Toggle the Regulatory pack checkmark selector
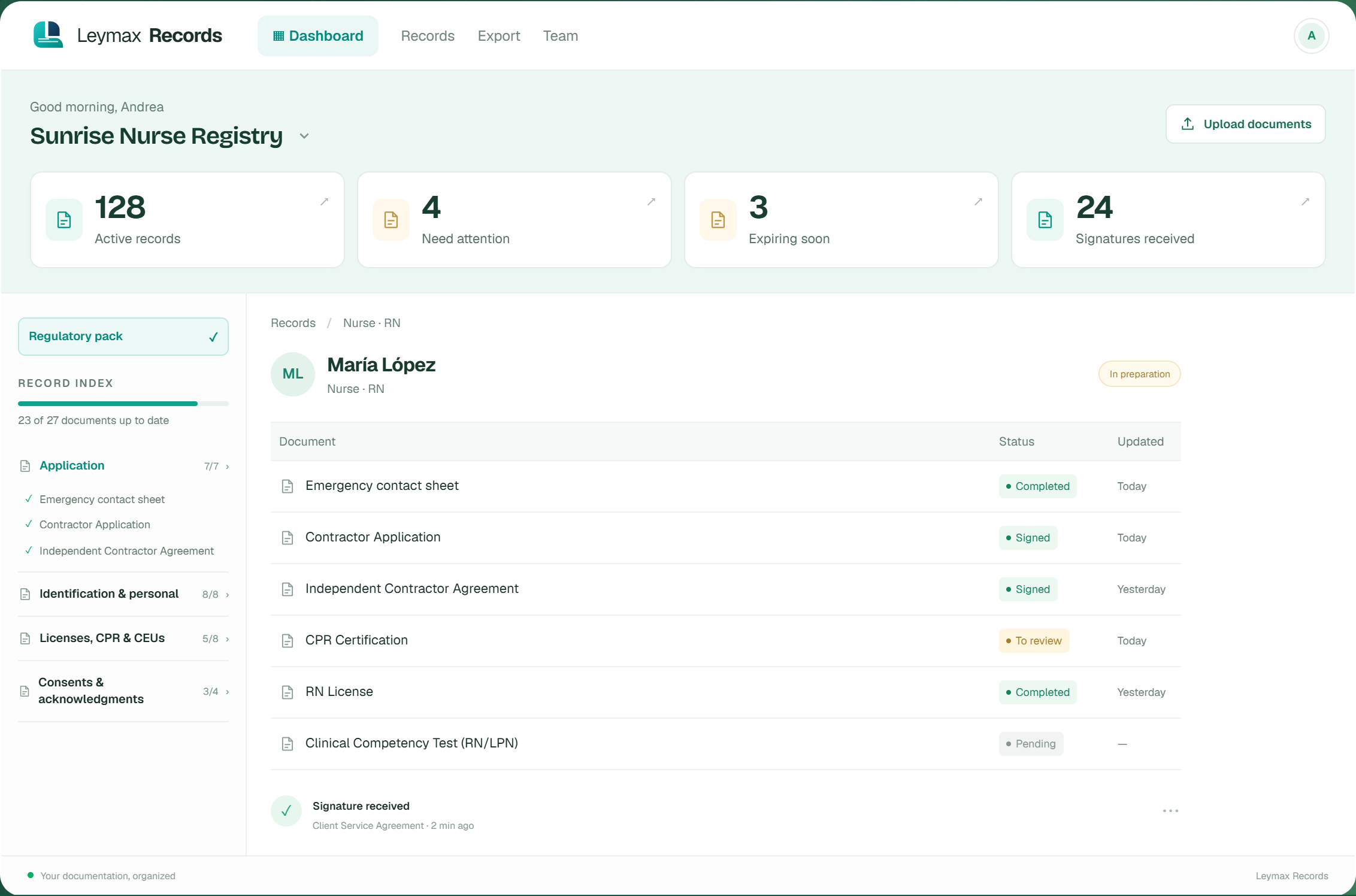 (123, 337)
